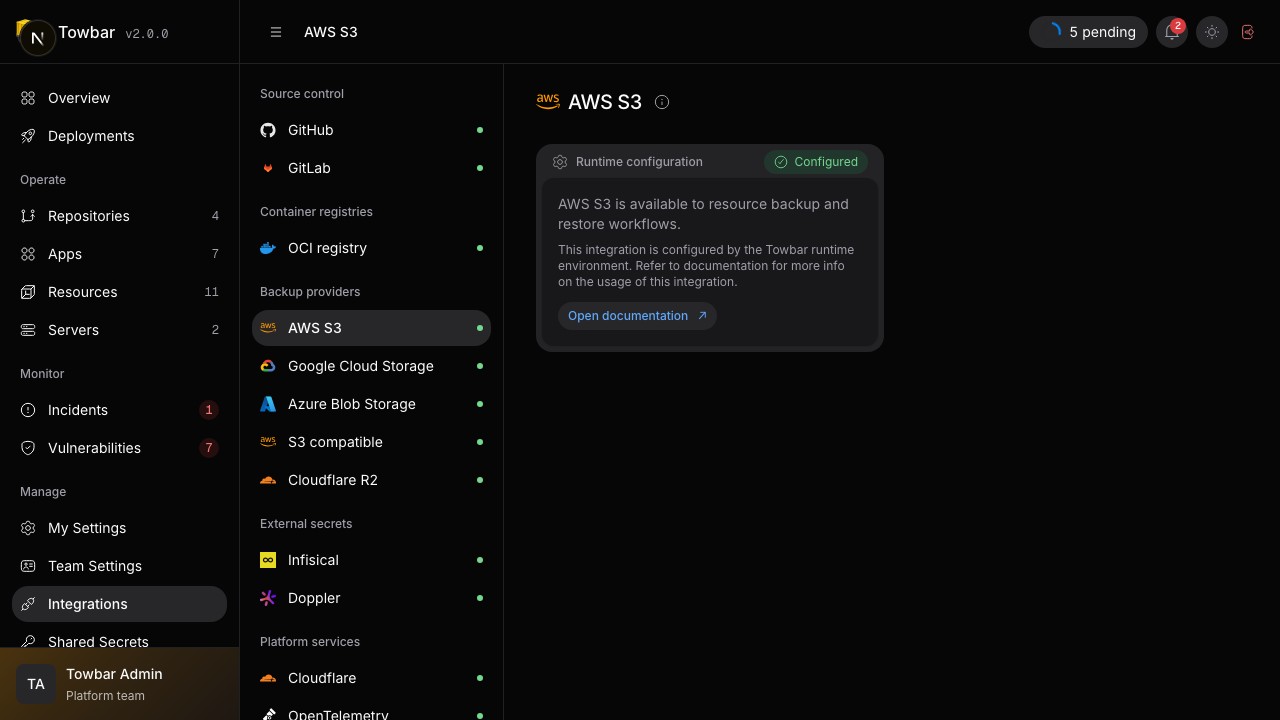The height and width of the screenshot is (720, 1280).
Task: Click the Overview grid icon
Action: click(x=28, y=98)
